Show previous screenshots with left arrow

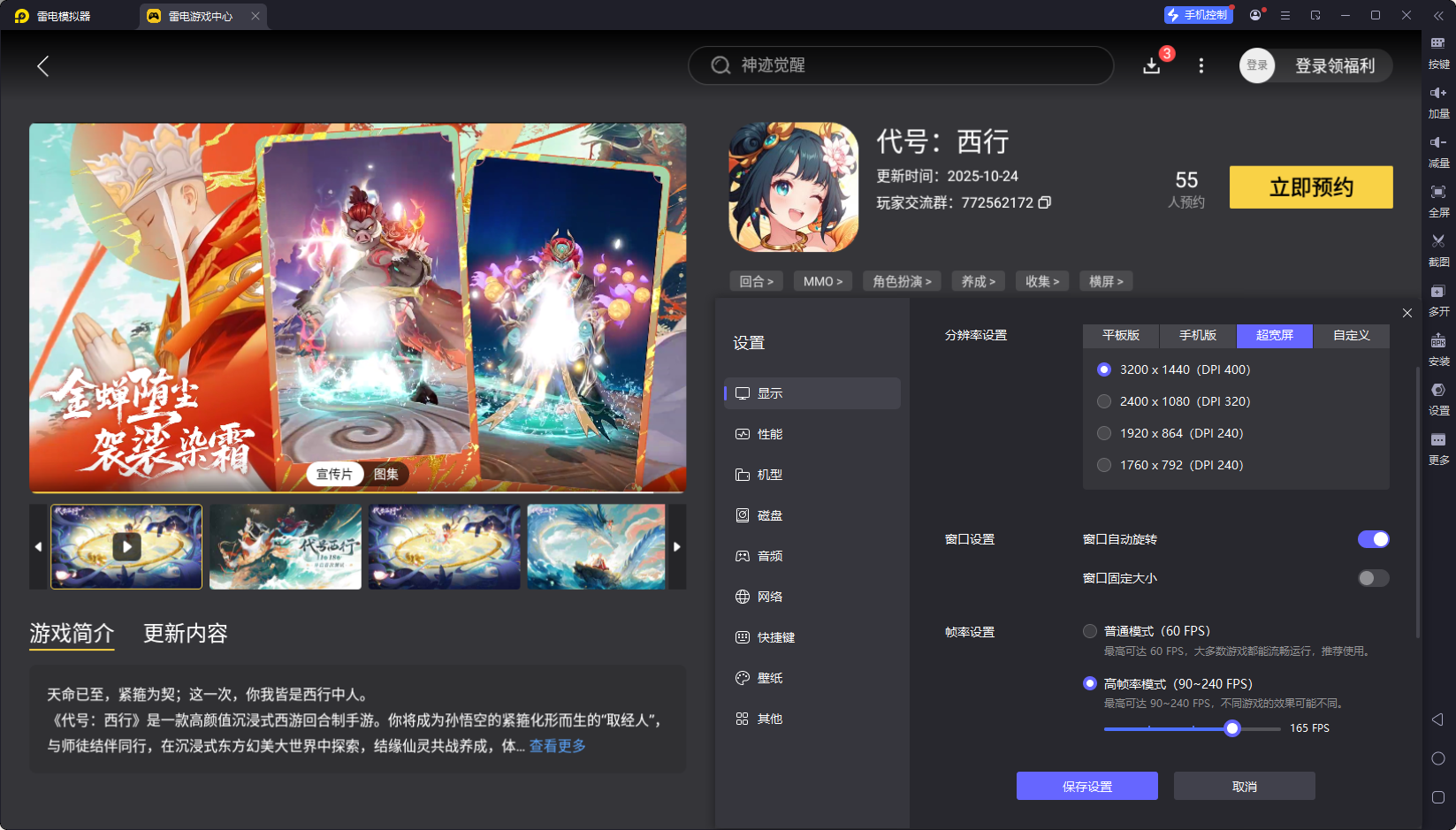click(x=38, y=546)
